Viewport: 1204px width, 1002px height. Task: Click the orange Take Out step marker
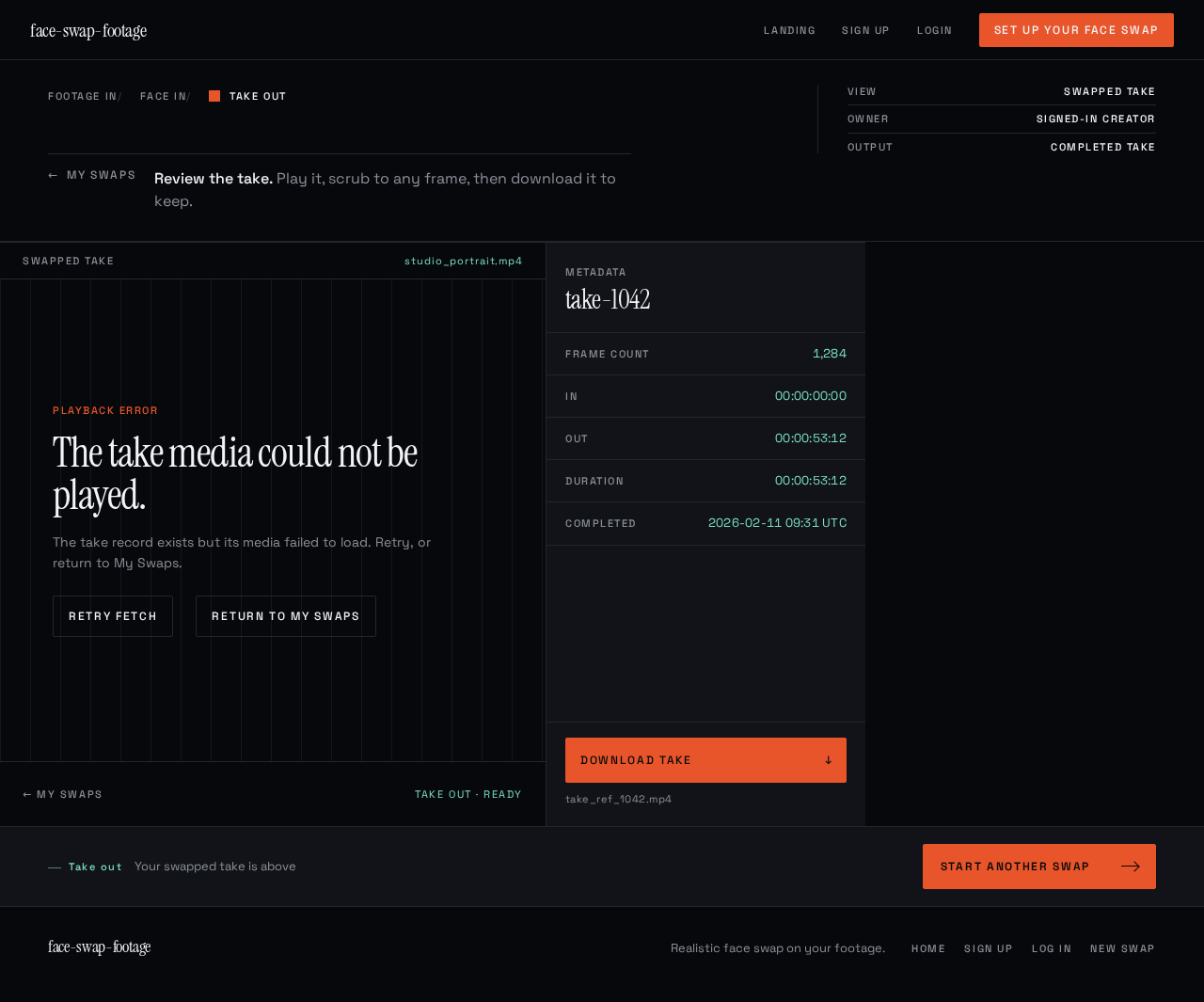[214, 96]
